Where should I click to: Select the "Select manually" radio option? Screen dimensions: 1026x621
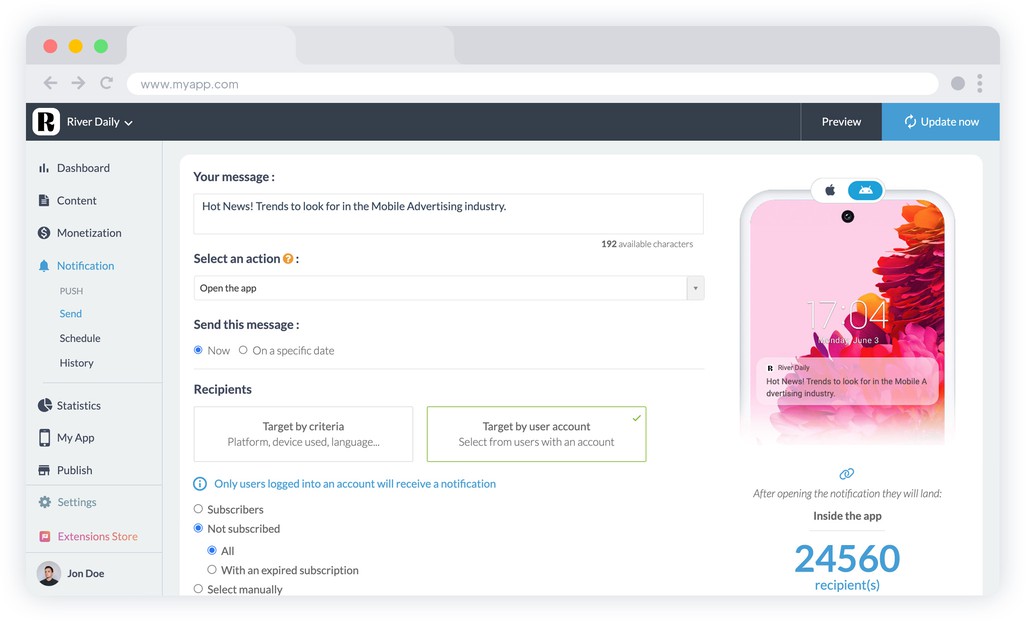198,590
